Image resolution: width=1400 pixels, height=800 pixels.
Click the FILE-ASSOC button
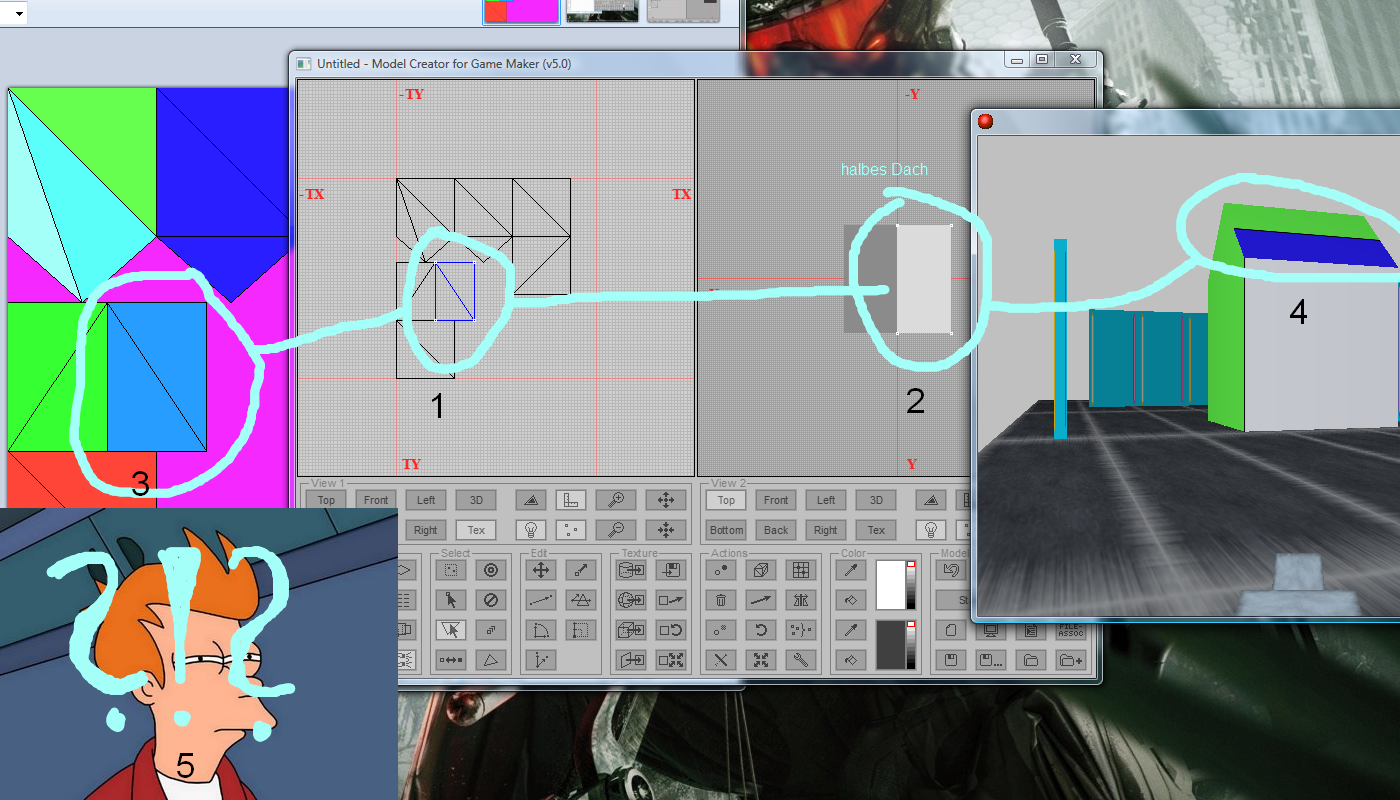pyautogui.click(x=1070, y=631)
